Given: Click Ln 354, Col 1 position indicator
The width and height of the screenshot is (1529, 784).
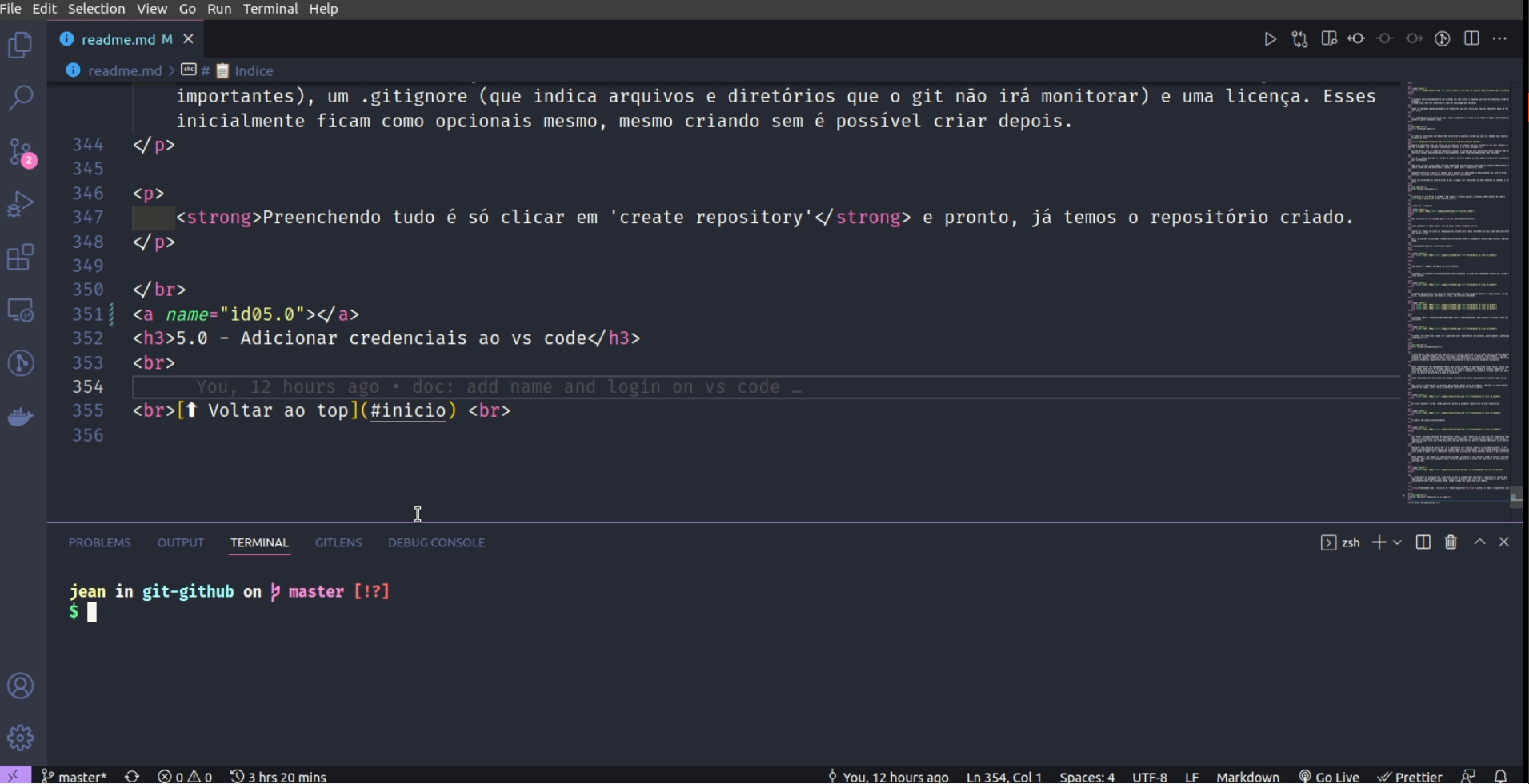Looking at the screenshot, I should tap(1004, 776).
